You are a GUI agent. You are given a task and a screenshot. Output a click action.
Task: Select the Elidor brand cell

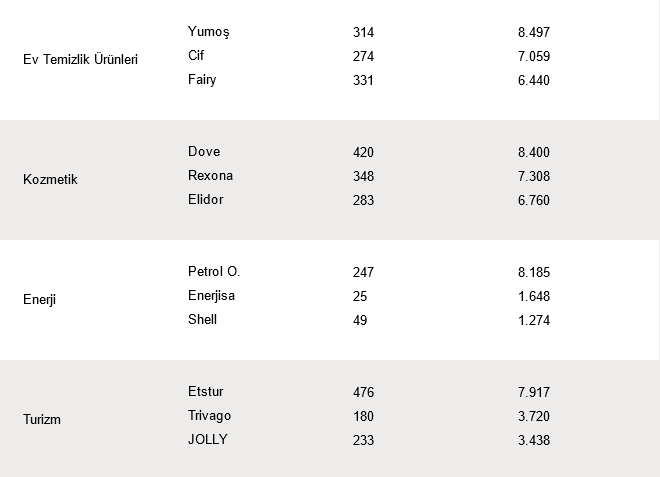[206, 200]
